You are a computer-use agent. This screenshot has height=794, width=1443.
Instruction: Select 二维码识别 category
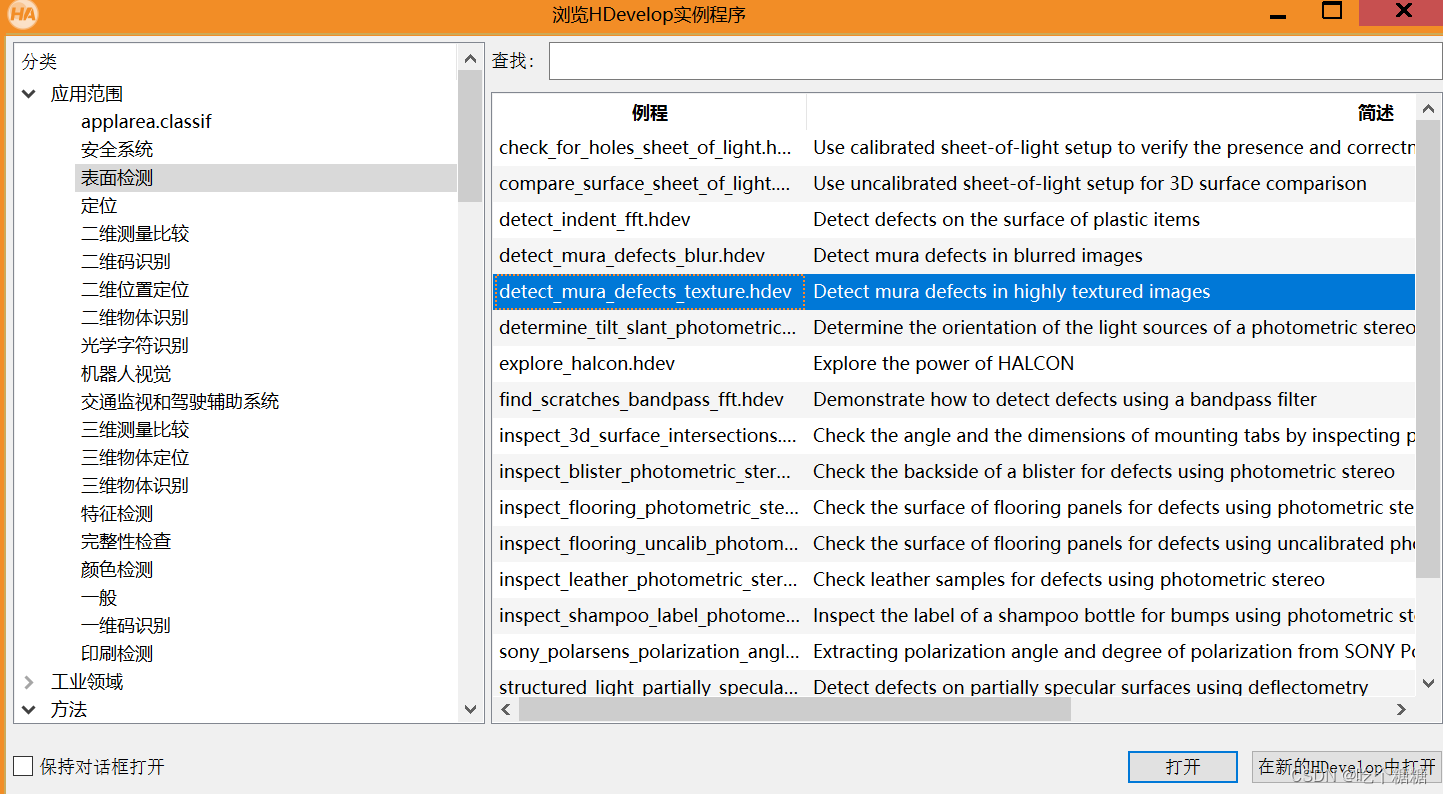coord(126,262)
